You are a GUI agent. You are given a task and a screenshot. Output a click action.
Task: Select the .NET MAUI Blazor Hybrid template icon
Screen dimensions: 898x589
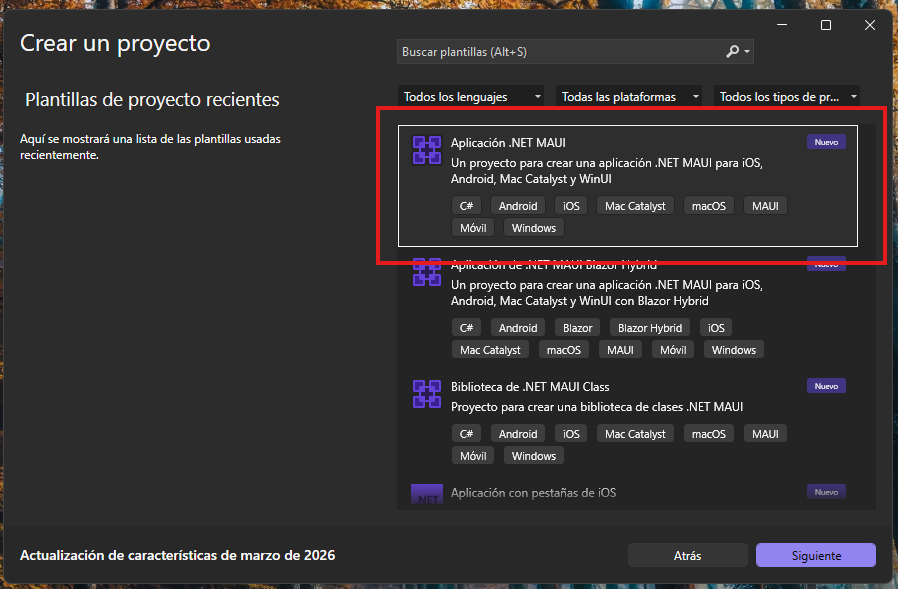(x=427, y=272)
